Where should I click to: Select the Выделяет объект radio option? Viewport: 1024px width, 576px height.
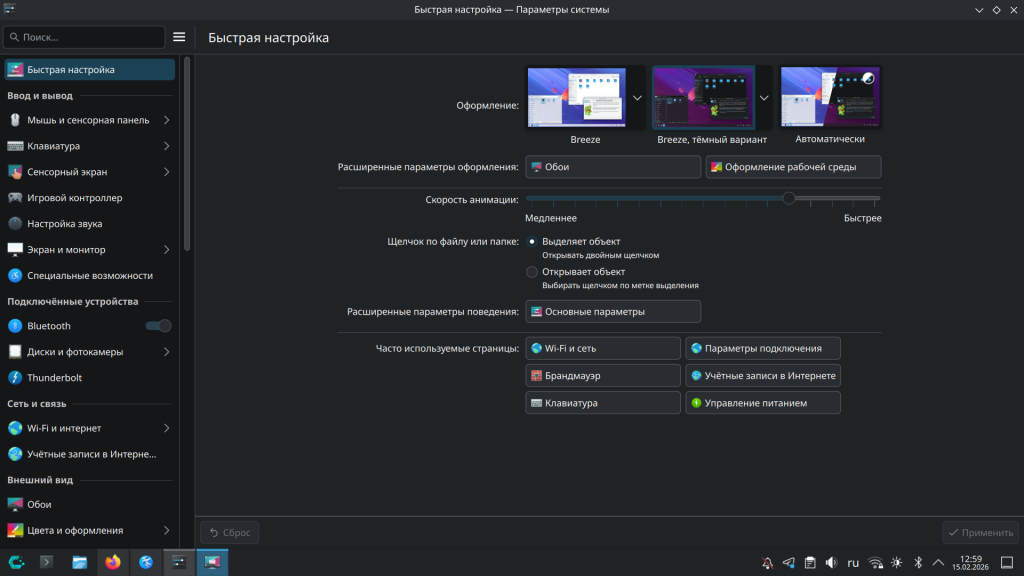[x=532, y=242]
